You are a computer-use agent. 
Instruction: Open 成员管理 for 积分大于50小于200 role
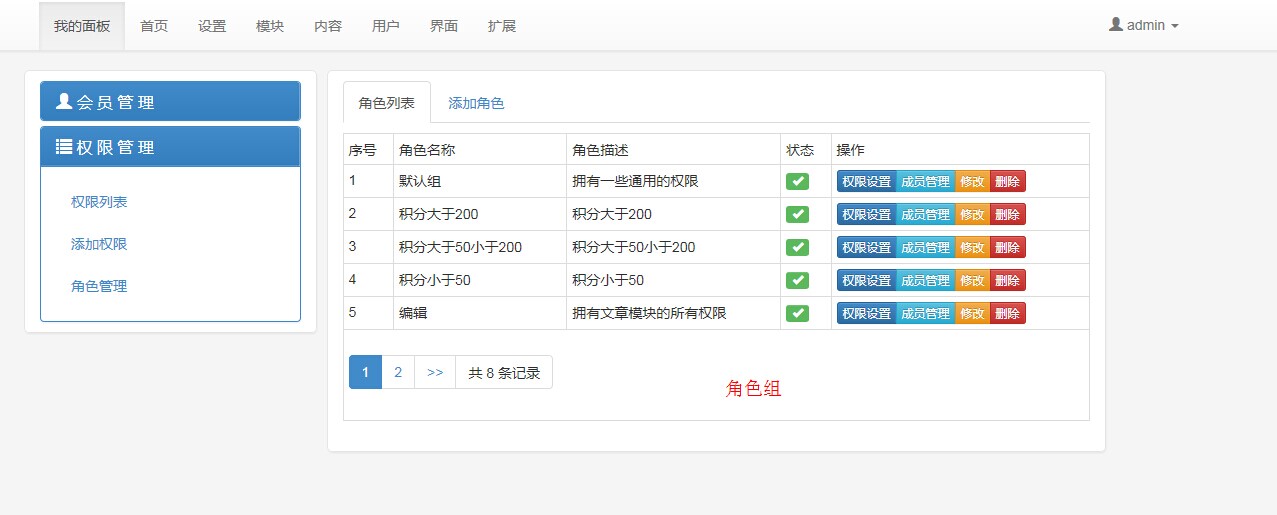coord(925,247)
